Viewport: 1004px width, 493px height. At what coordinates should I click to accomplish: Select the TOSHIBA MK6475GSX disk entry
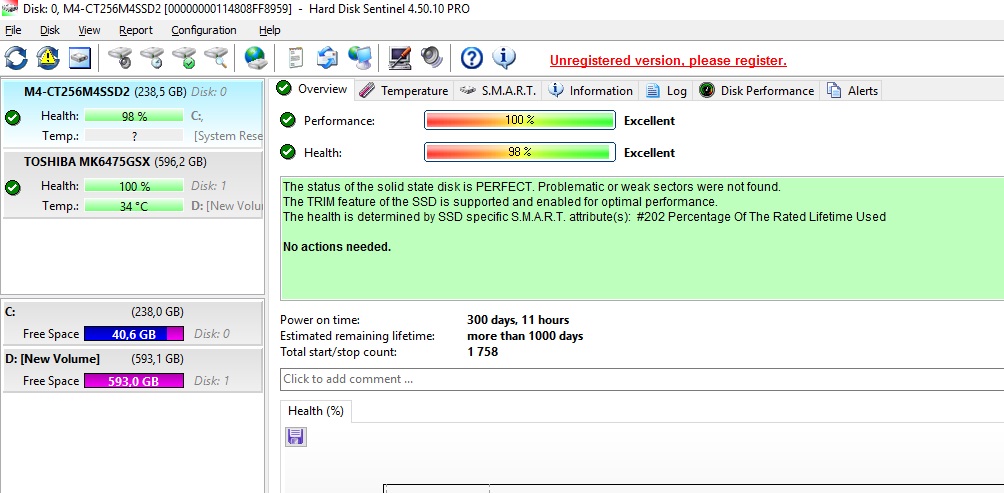coord(133,184)
